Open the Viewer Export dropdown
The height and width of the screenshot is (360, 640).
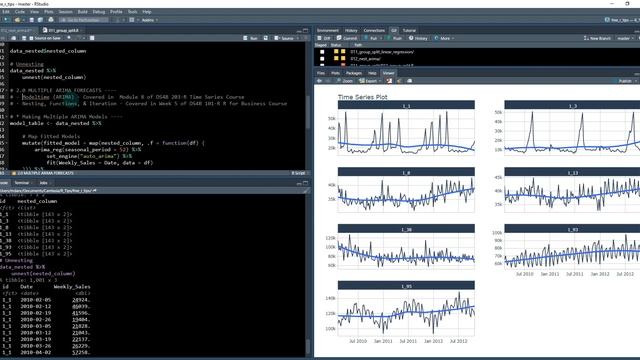370,81
